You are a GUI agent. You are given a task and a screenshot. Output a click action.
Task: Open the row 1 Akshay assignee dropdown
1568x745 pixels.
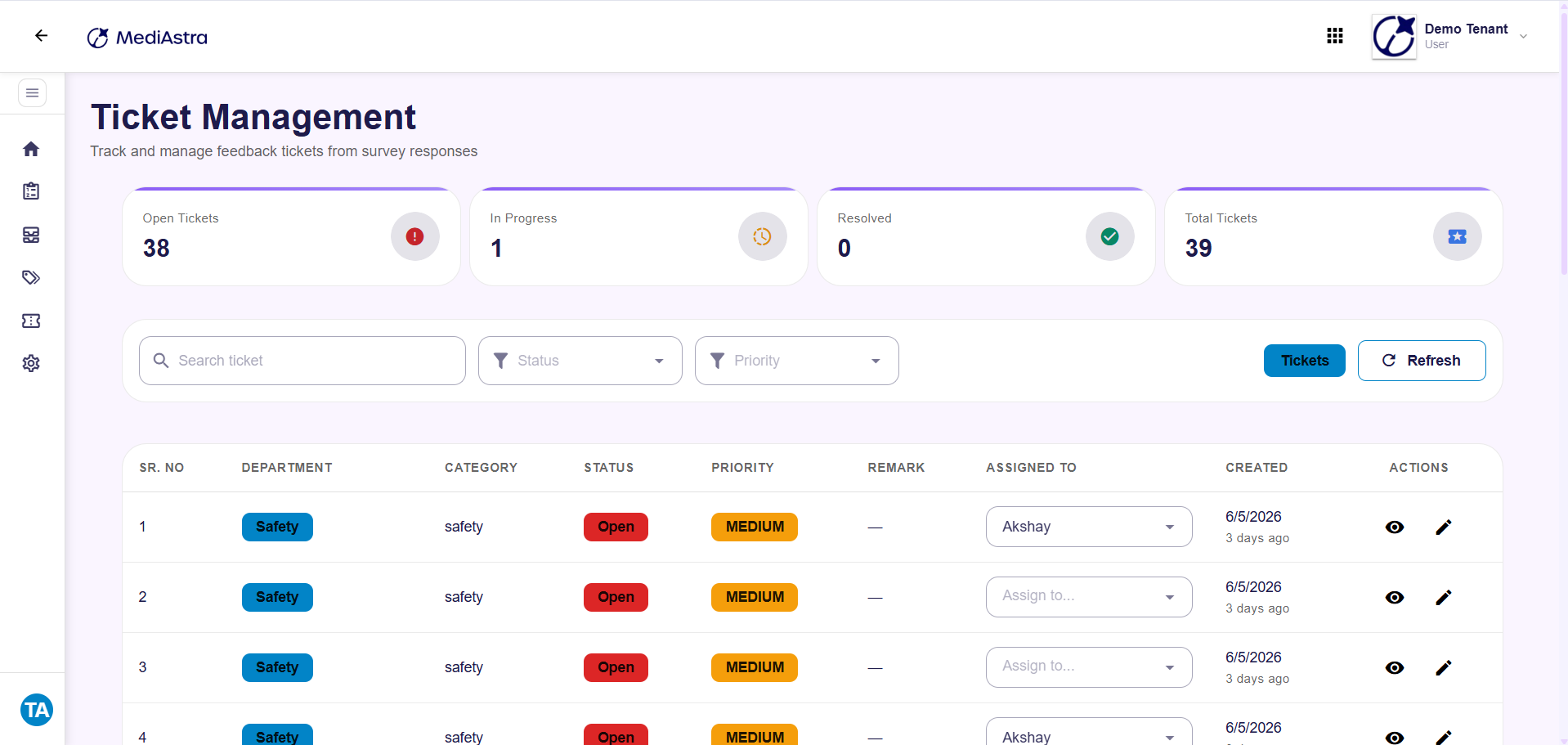click(1089, 527)
